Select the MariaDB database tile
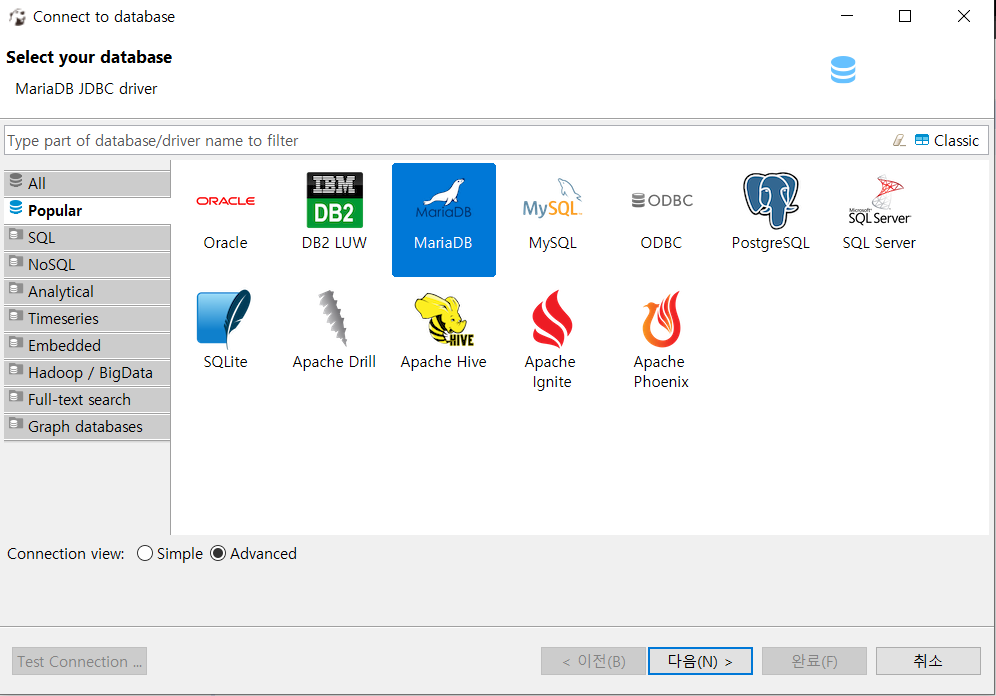Image resolution: width=996 pixels, height=696 pixels. tap(443, 220)
